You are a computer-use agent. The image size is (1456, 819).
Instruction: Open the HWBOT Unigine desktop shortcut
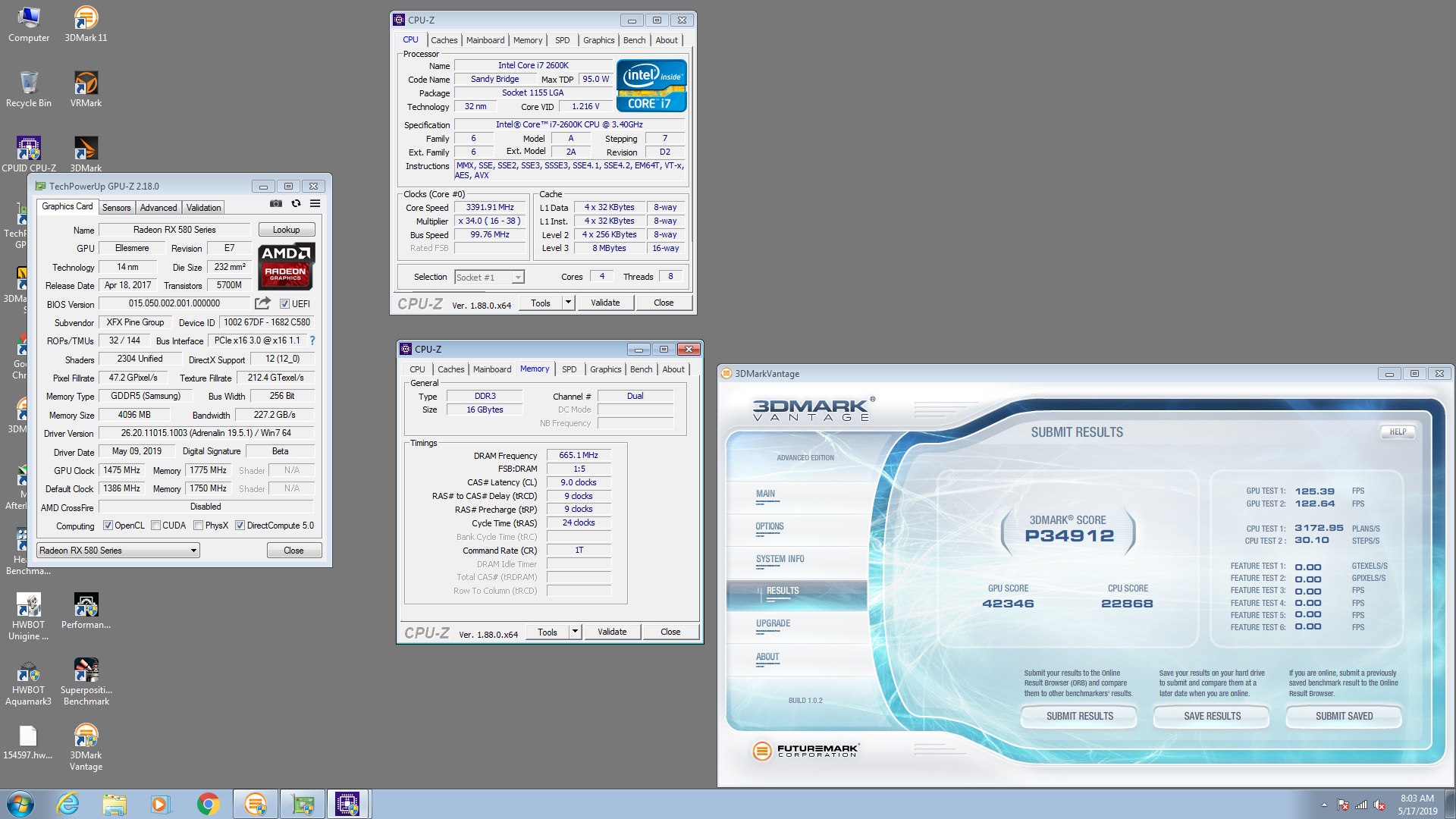tap(29, 617)
